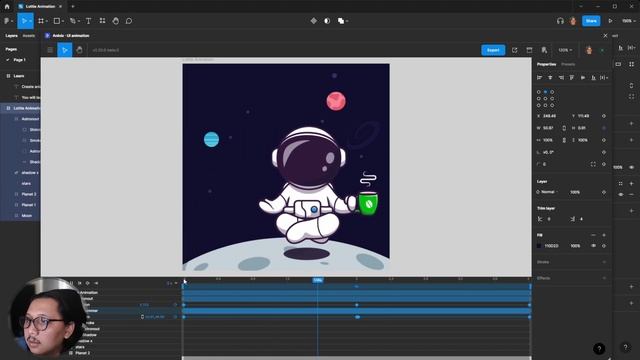Screen dimensions: 640x360
Task: Select Page 1 in pages list
Action: click(x=20, y=60)
